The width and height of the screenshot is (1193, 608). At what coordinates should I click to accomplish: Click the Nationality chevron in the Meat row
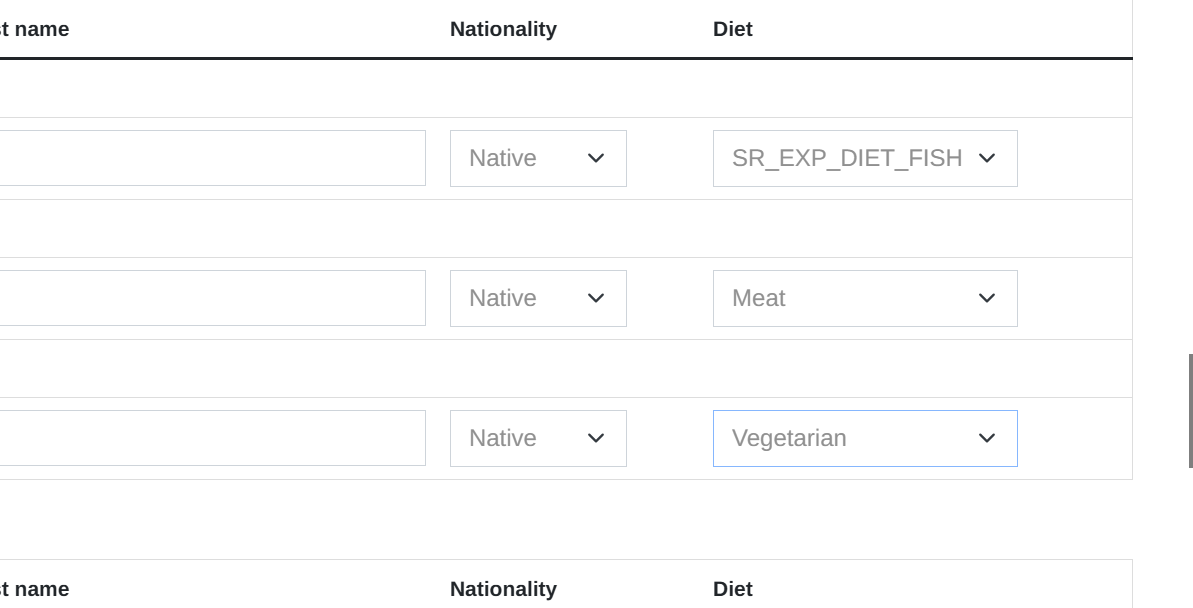pyautogui.click(x=596, y=298)
